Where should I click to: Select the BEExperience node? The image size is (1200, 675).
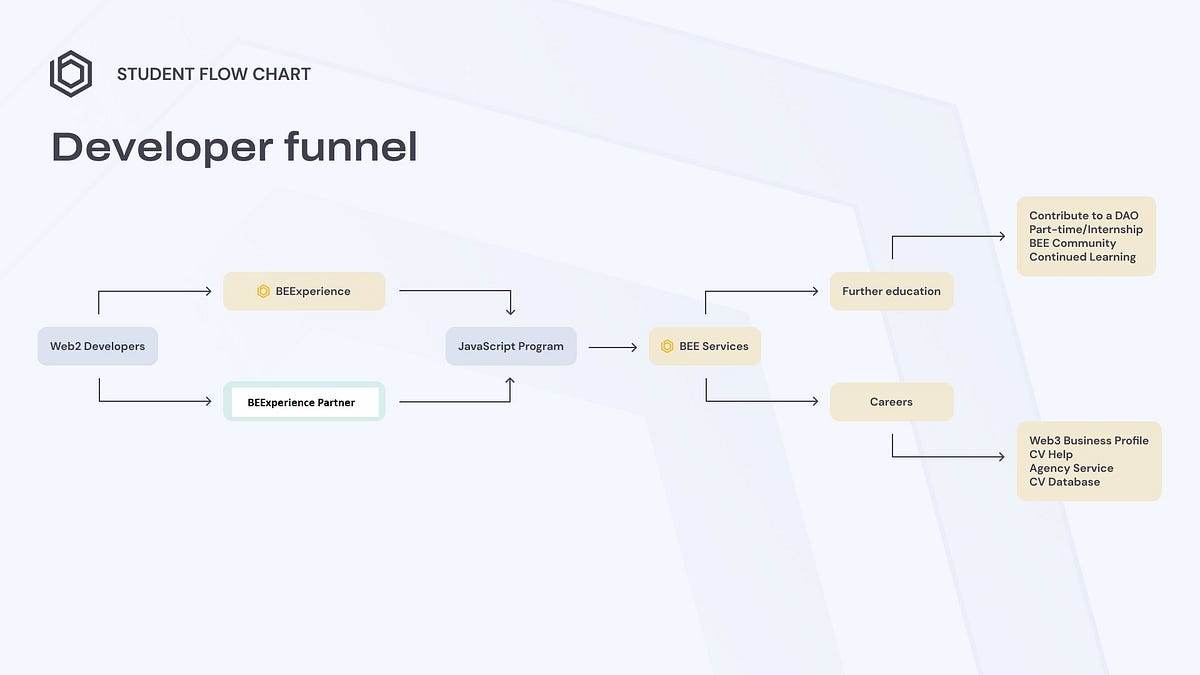tap(304, 291)
